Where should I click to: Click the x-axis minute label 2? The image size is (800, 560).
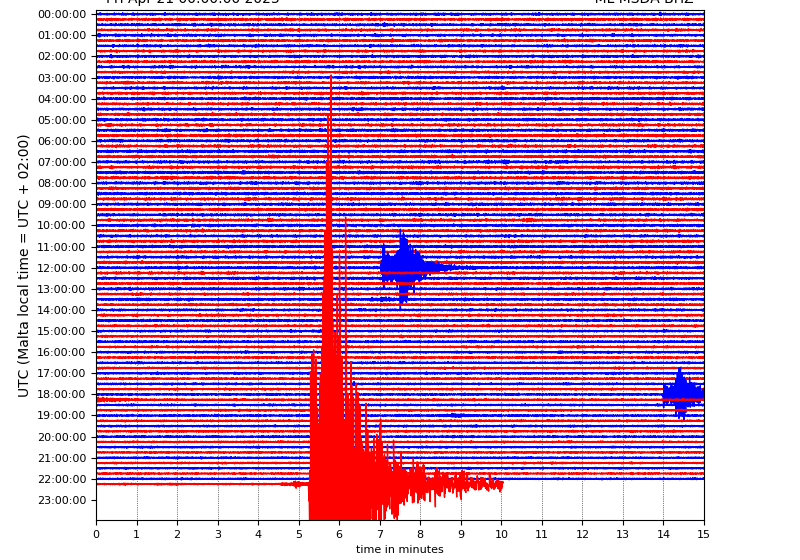coord(178,534)
